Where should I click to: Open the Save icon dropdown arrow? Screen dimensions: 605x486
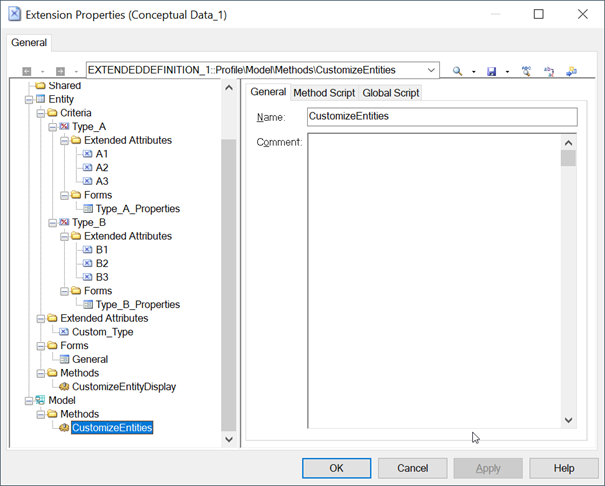[x=507, y=72]
